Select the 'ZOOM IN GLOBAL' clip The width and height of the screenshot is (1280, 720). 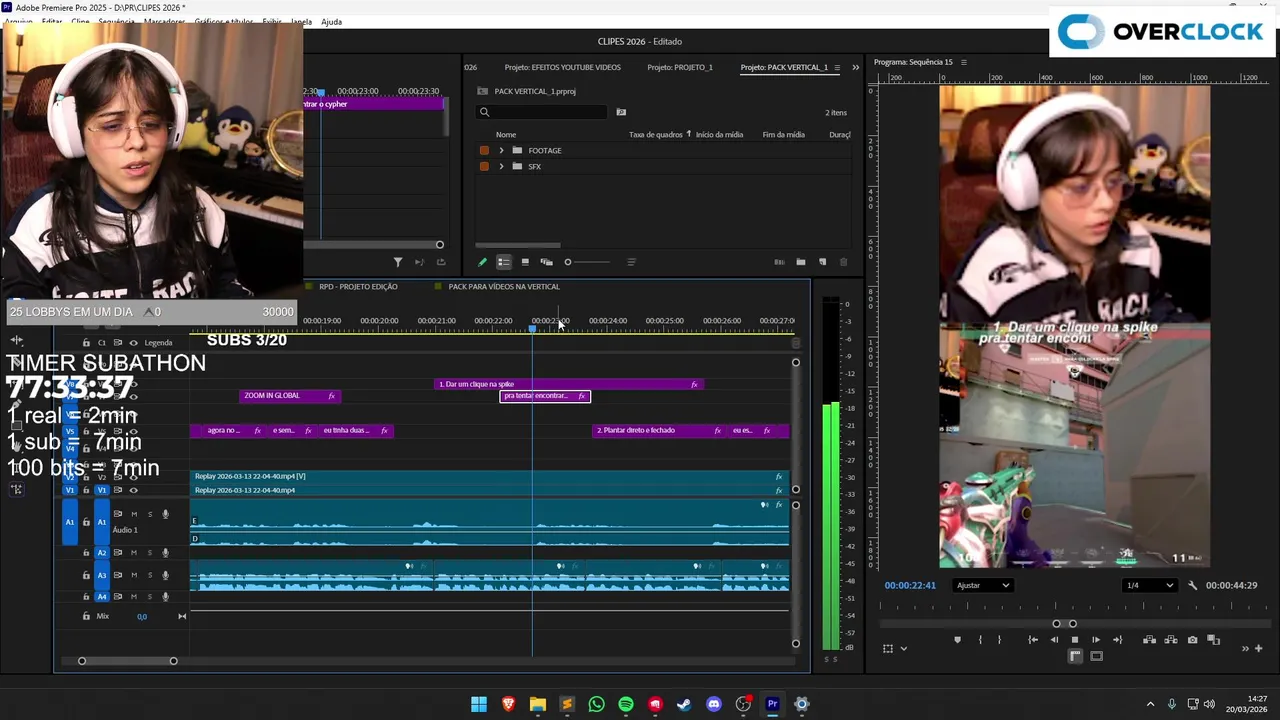pos(290,396)
